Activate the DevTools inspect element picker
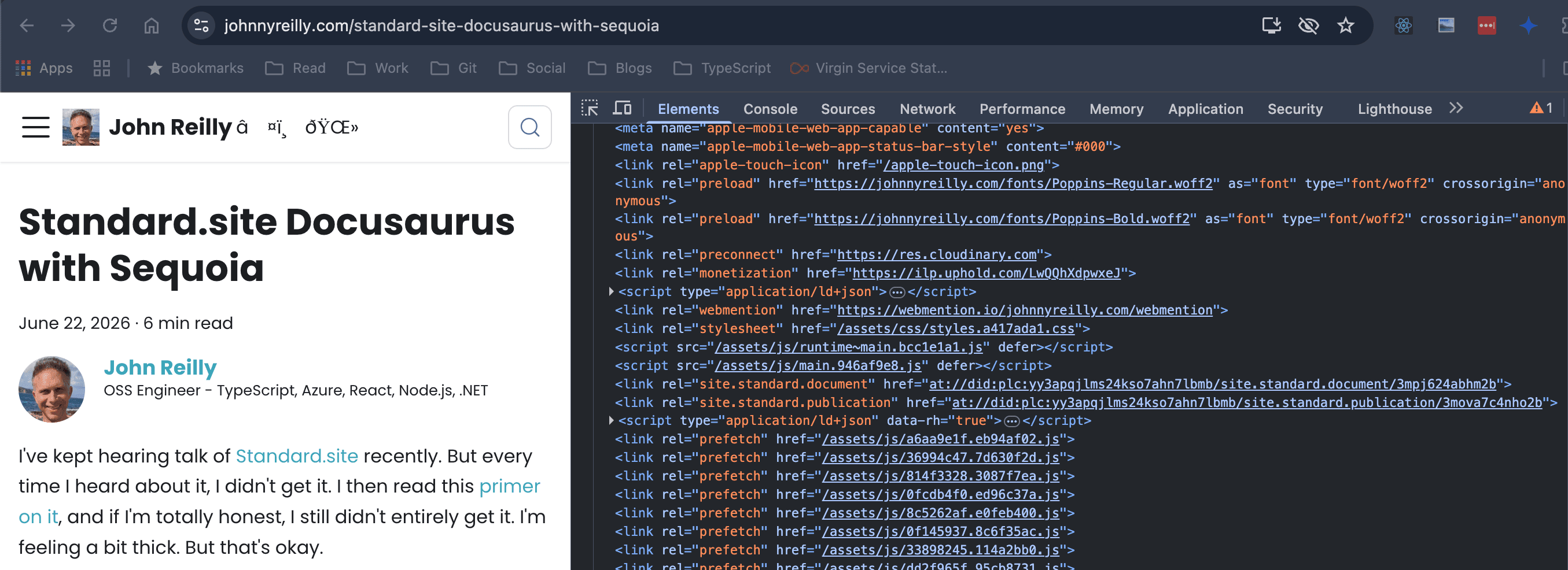 590,108
